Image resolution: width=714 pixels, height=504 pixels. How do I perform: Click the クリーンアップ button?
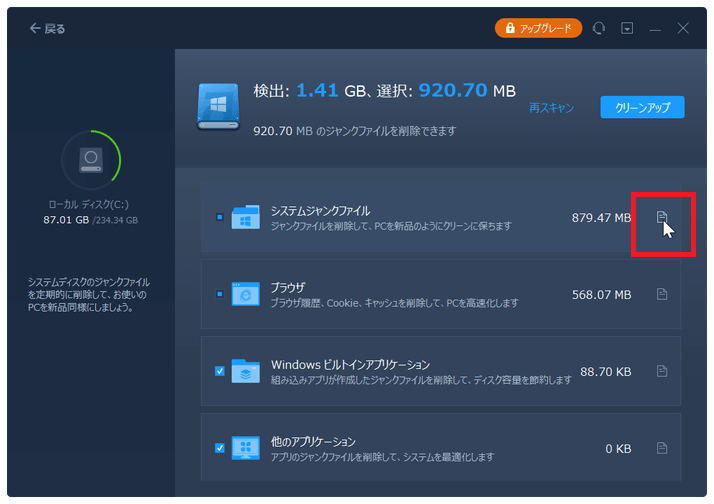642,107
